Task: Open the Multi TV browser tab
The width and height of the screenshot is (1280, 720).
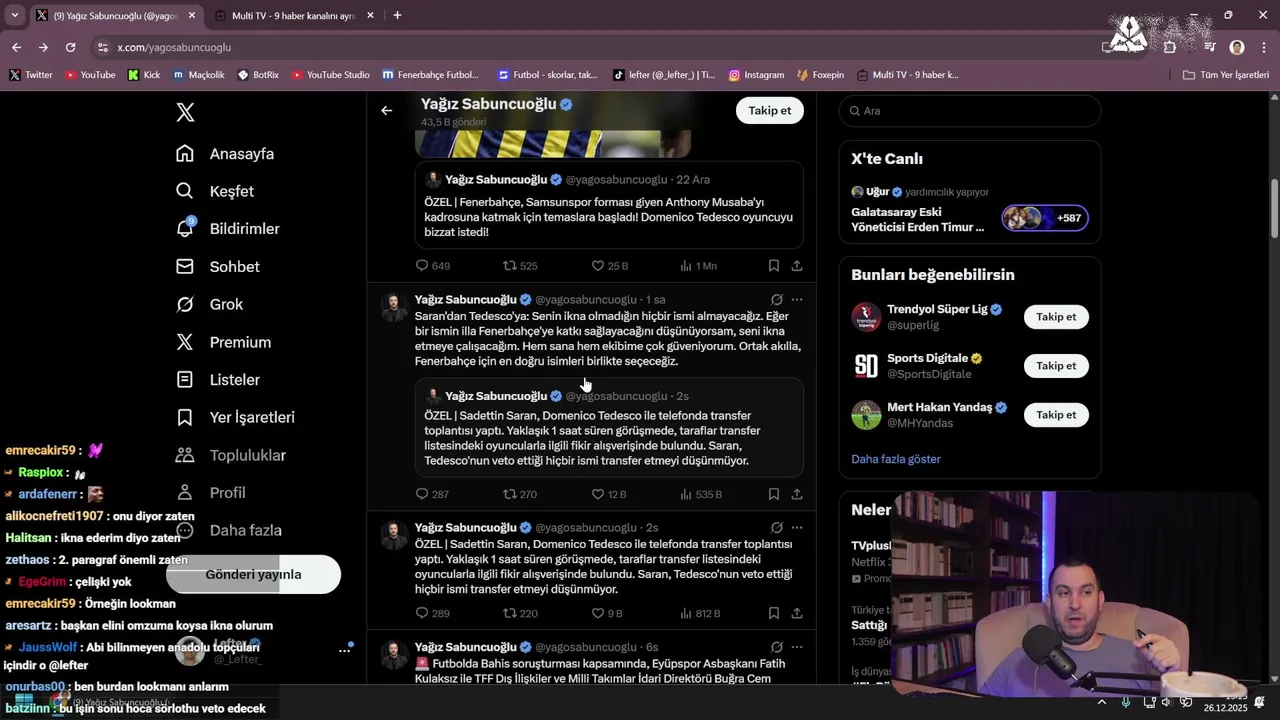Action: 294,16
